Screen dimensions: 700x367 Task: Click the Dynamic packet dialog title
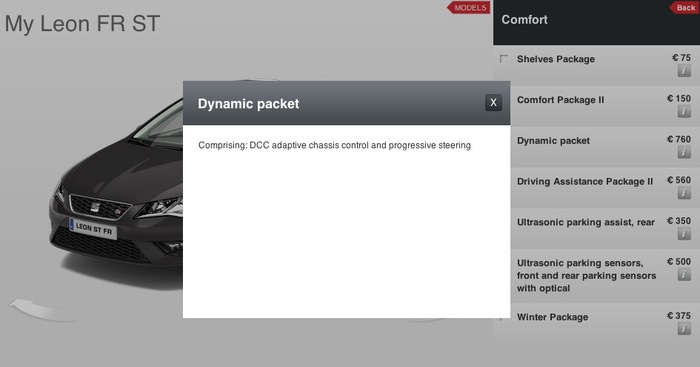click(x=248, y=104)
